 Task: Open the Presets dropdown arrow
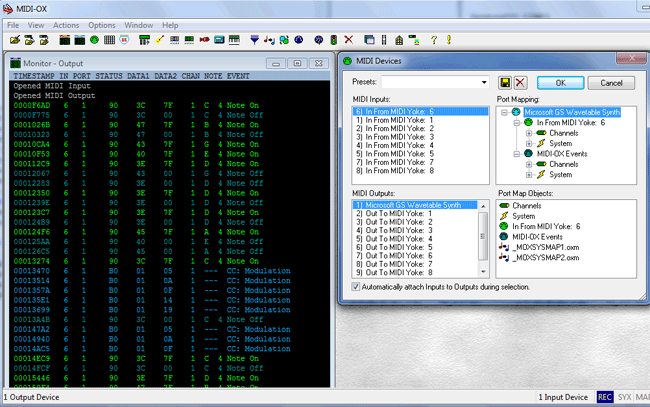484,82
